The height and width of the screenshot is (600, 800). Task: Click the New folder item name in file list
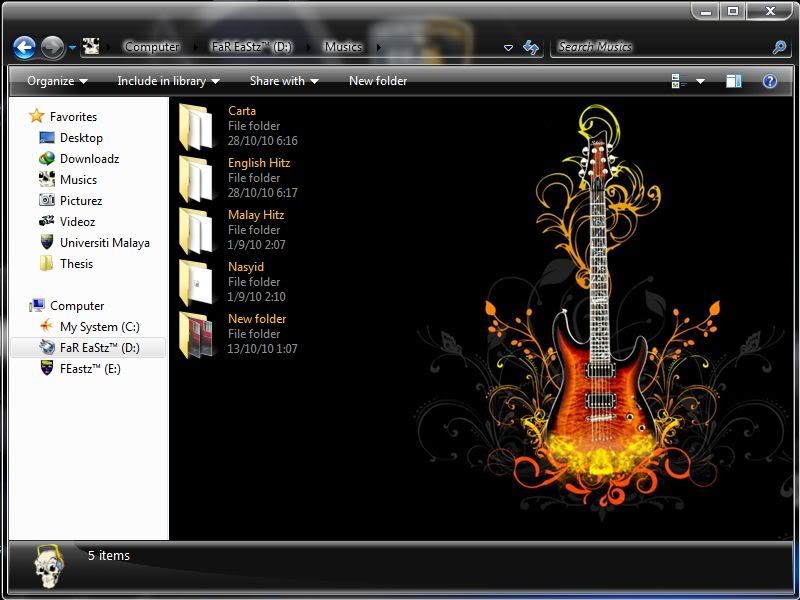pyautogui.click(x=257, y=319)
